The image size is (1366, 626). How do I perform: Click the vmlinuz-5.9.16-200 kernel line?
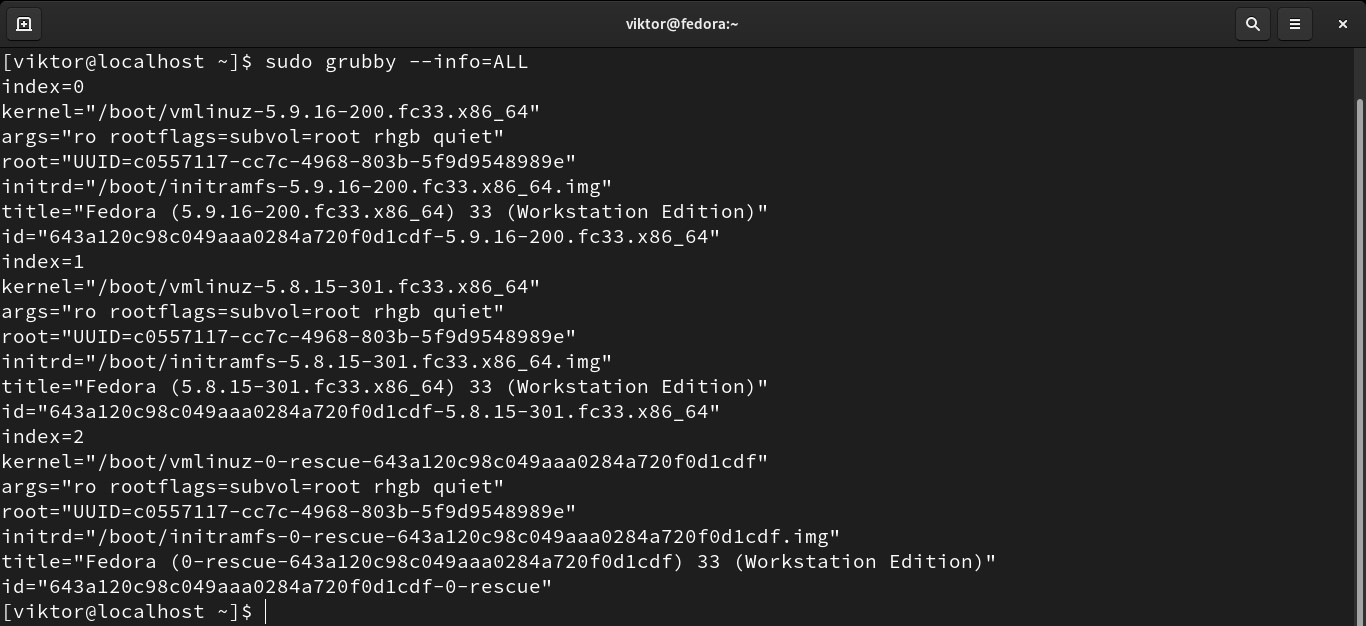click(x=270, y=112)
